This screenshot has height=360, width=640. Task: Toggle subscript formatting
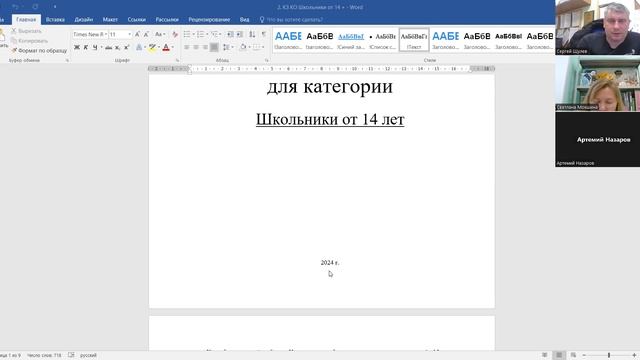pyautogui.click(x=118, y=48)
